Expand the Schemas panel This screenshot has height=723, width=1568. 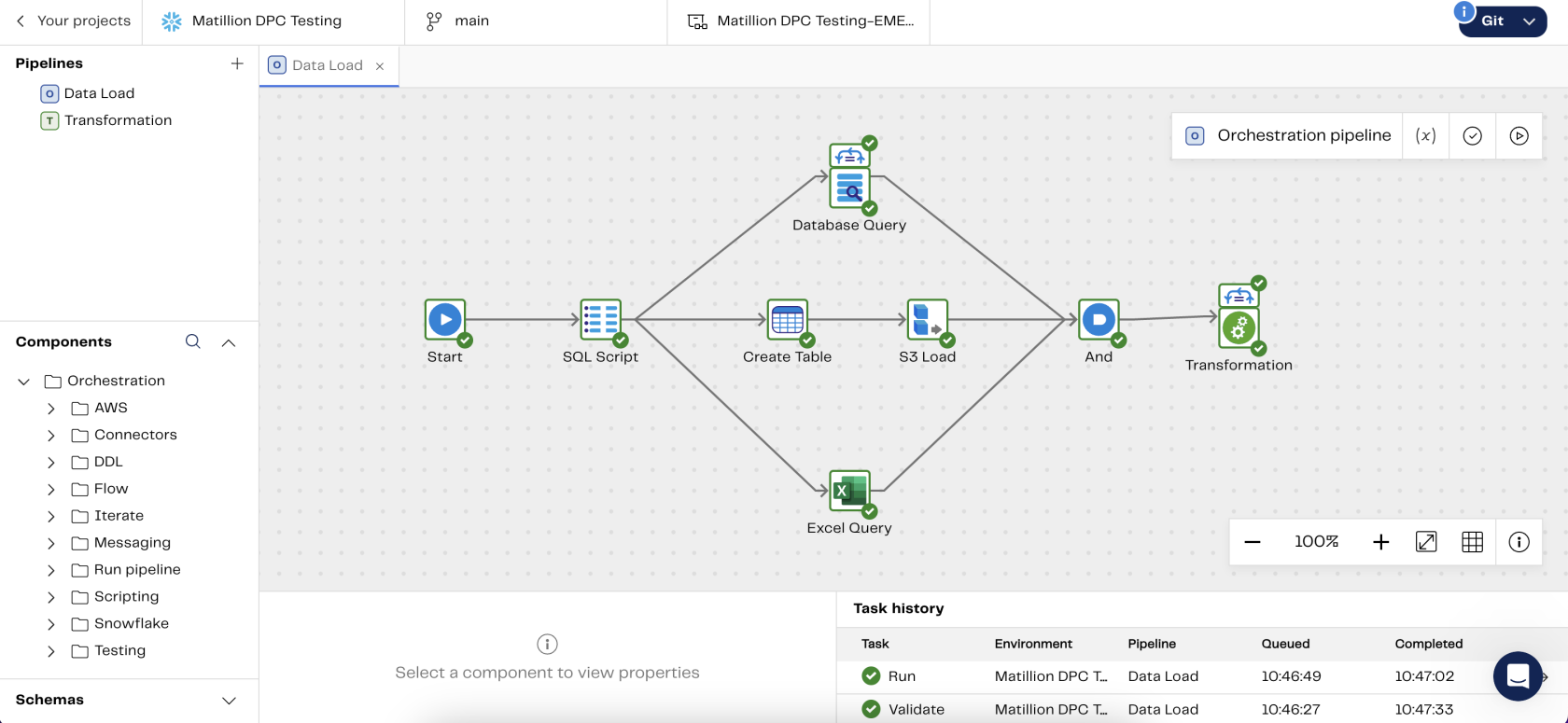pos(229,701)
